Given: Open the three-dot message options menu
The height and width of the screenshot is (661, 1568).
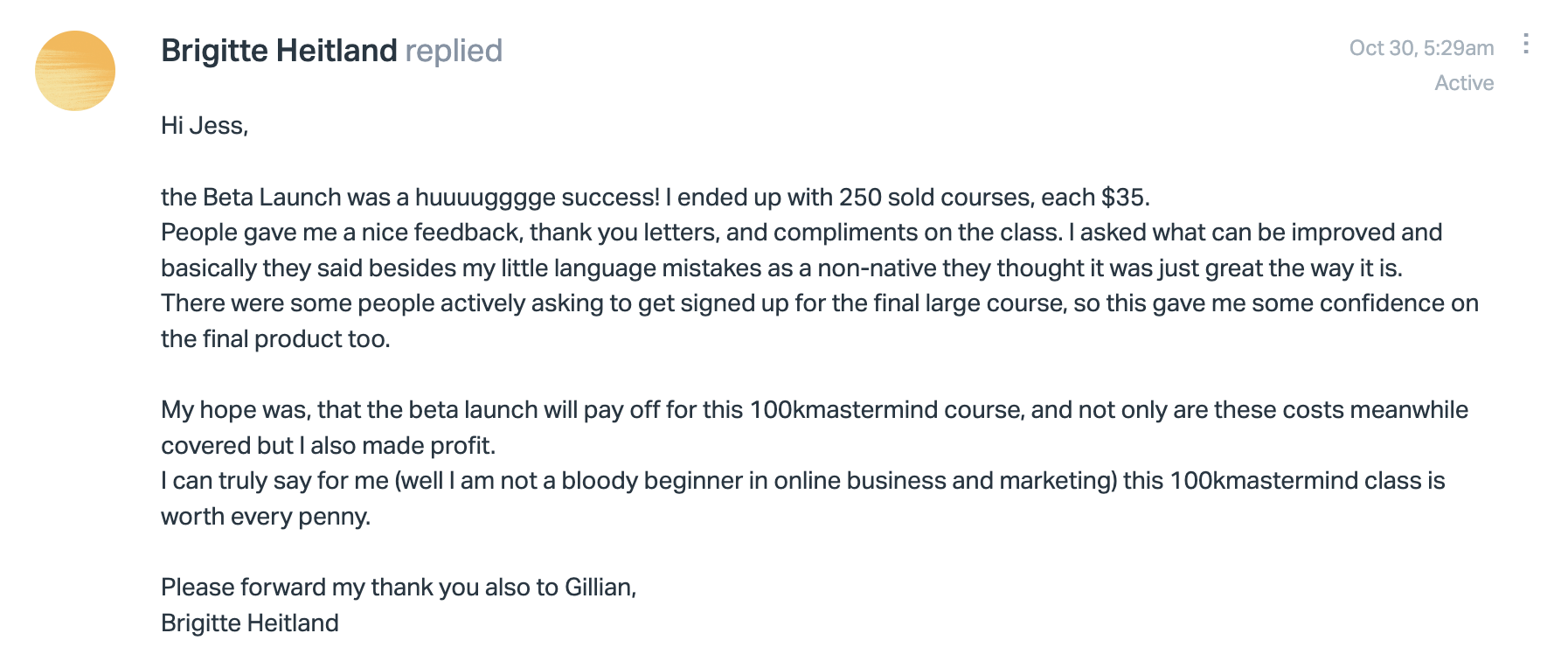Looking at the screenshot, I should [x=1525, y=44].
